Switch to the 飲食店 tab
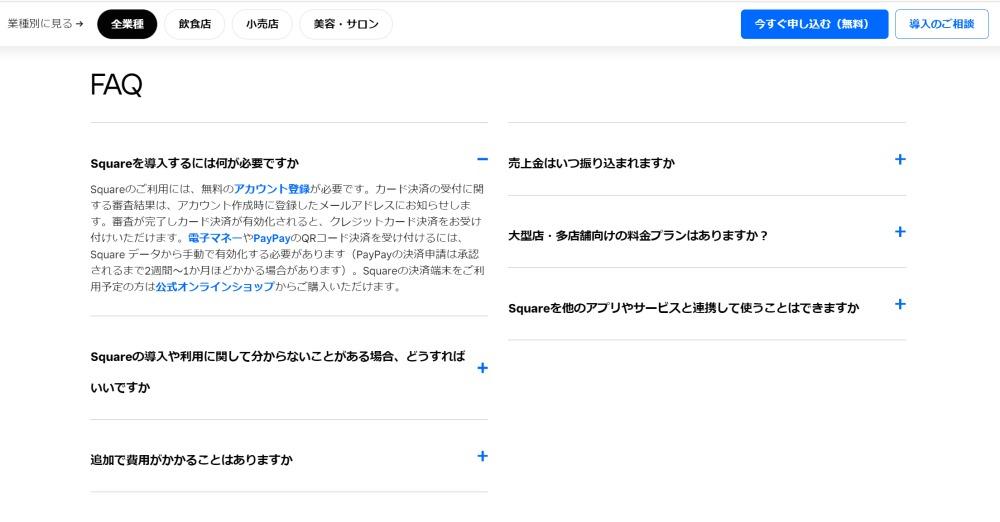 coord(195,24)
